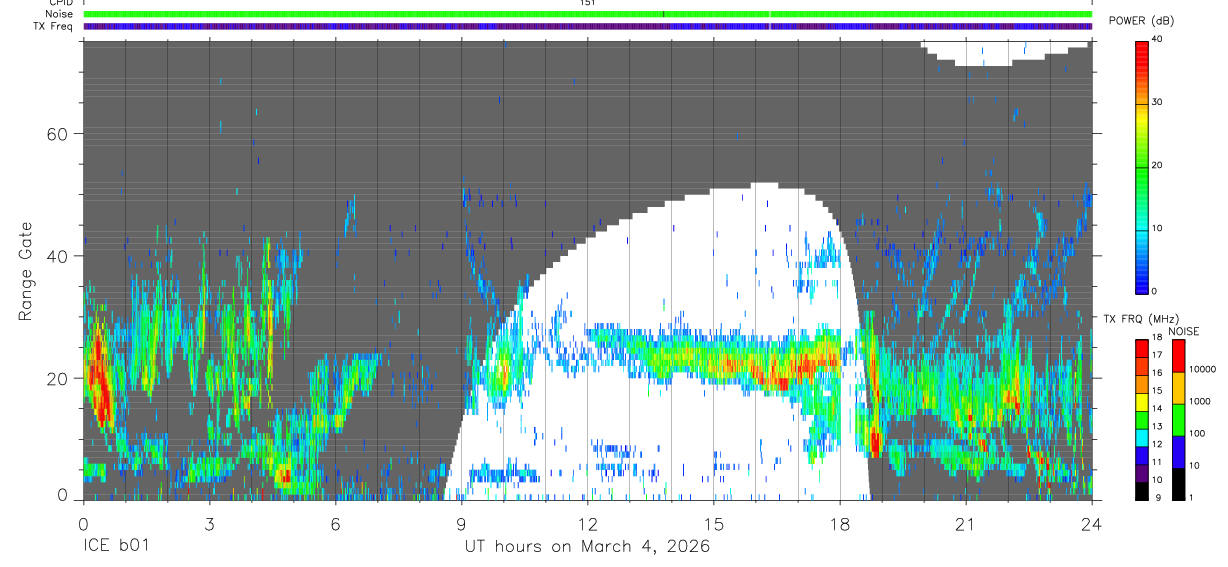The height and width of the screenshot is (567, 1228).
Task: Select the "15" UT hour tick label
Action: coord(714,524)
